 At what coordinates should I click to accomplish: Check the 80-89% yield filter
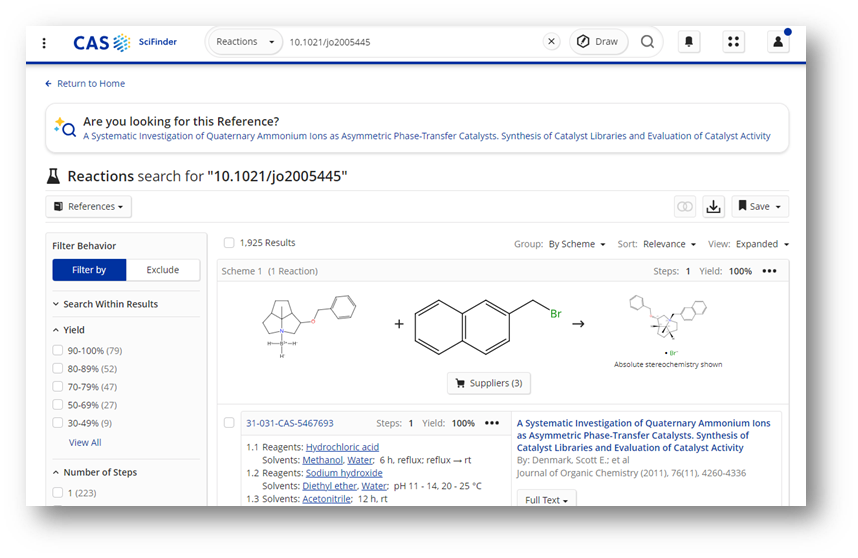pos(57,368)
